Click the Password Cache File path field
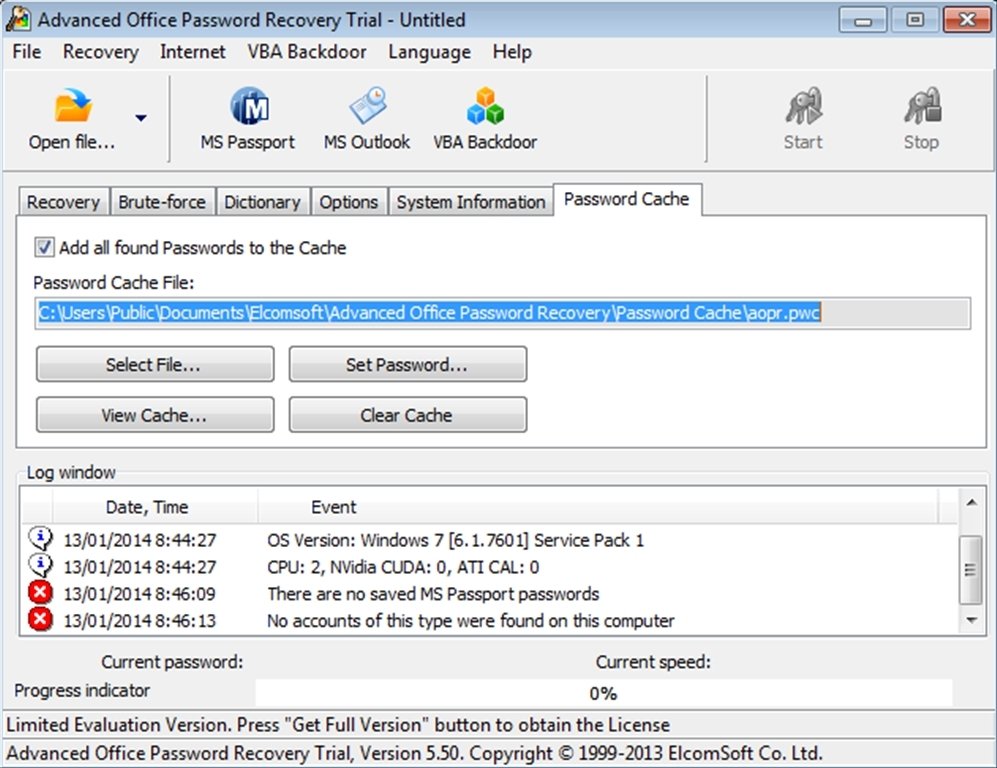Viewport: 997px width, 768px height. click(x=502, y=313)
